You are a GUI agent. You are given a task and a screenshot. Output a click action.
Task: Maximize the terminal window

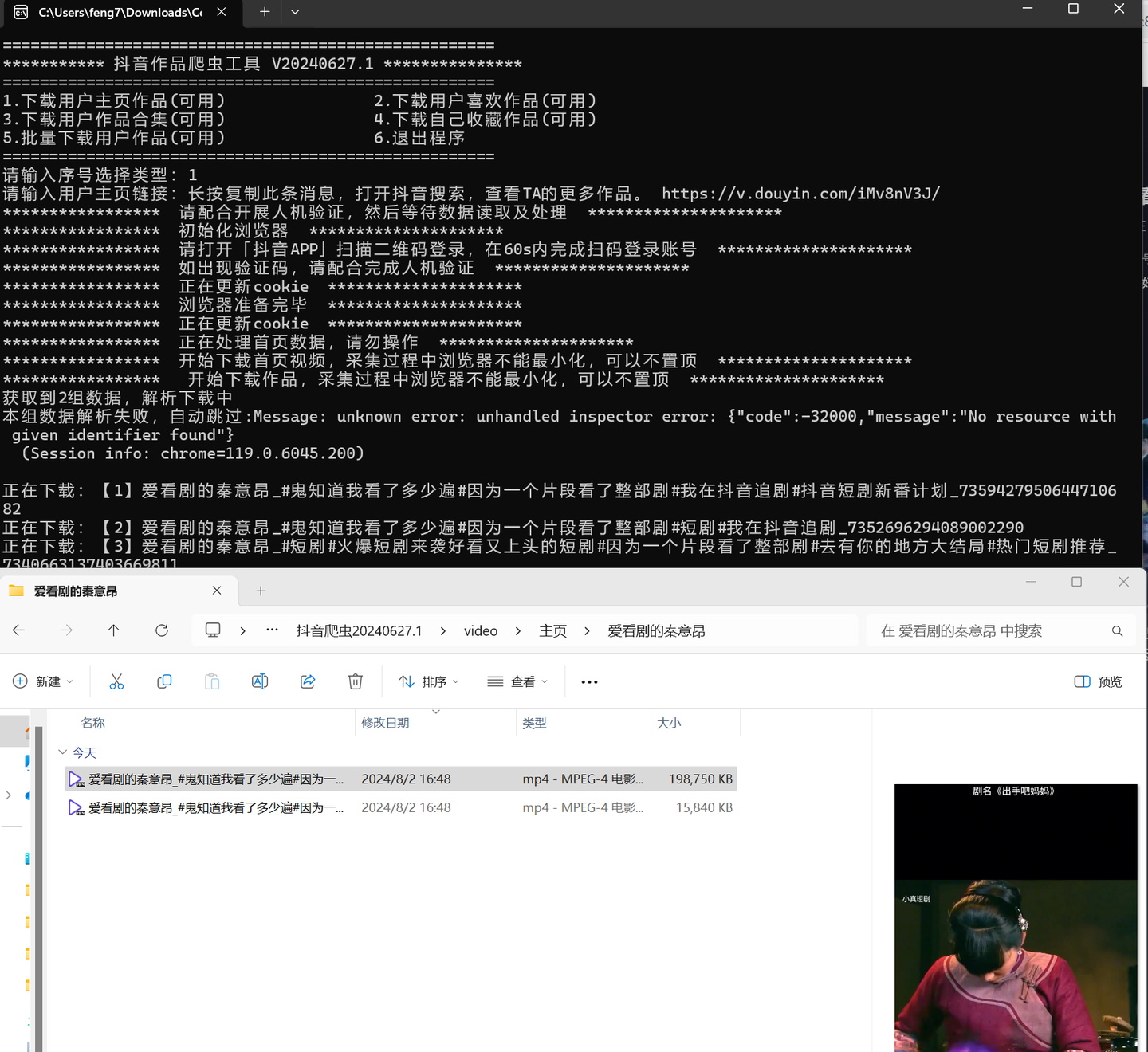pos(1073,9)
